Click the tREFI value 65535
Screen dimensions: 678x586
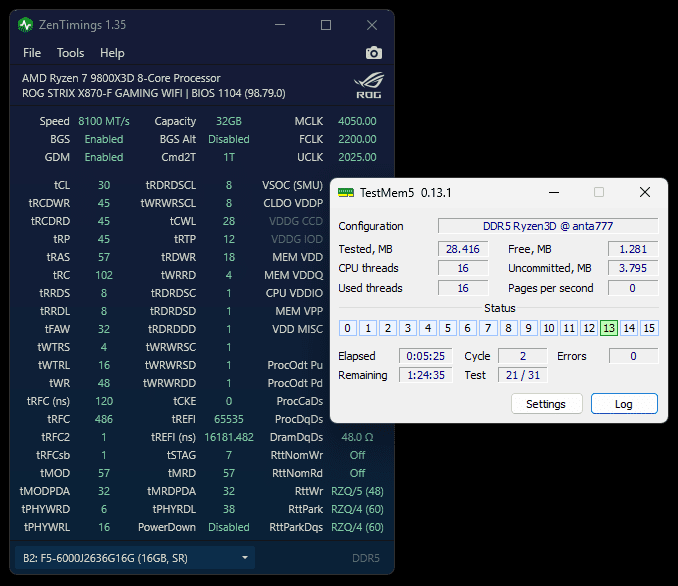(229, 419)
